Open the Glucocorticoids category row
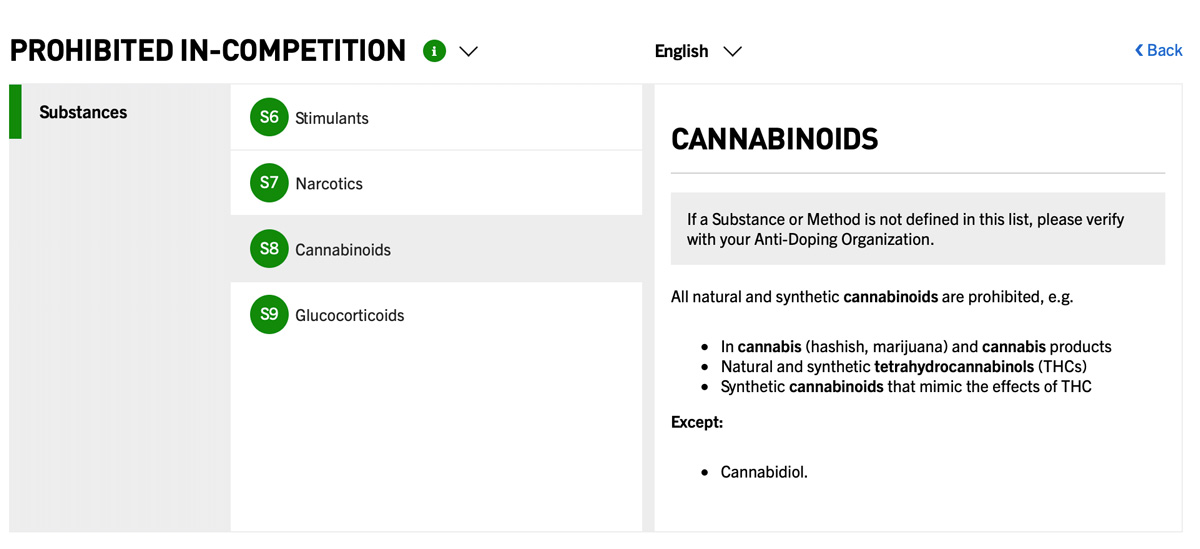The height and width of the screenshot is (549, 1200). [436, 315]
